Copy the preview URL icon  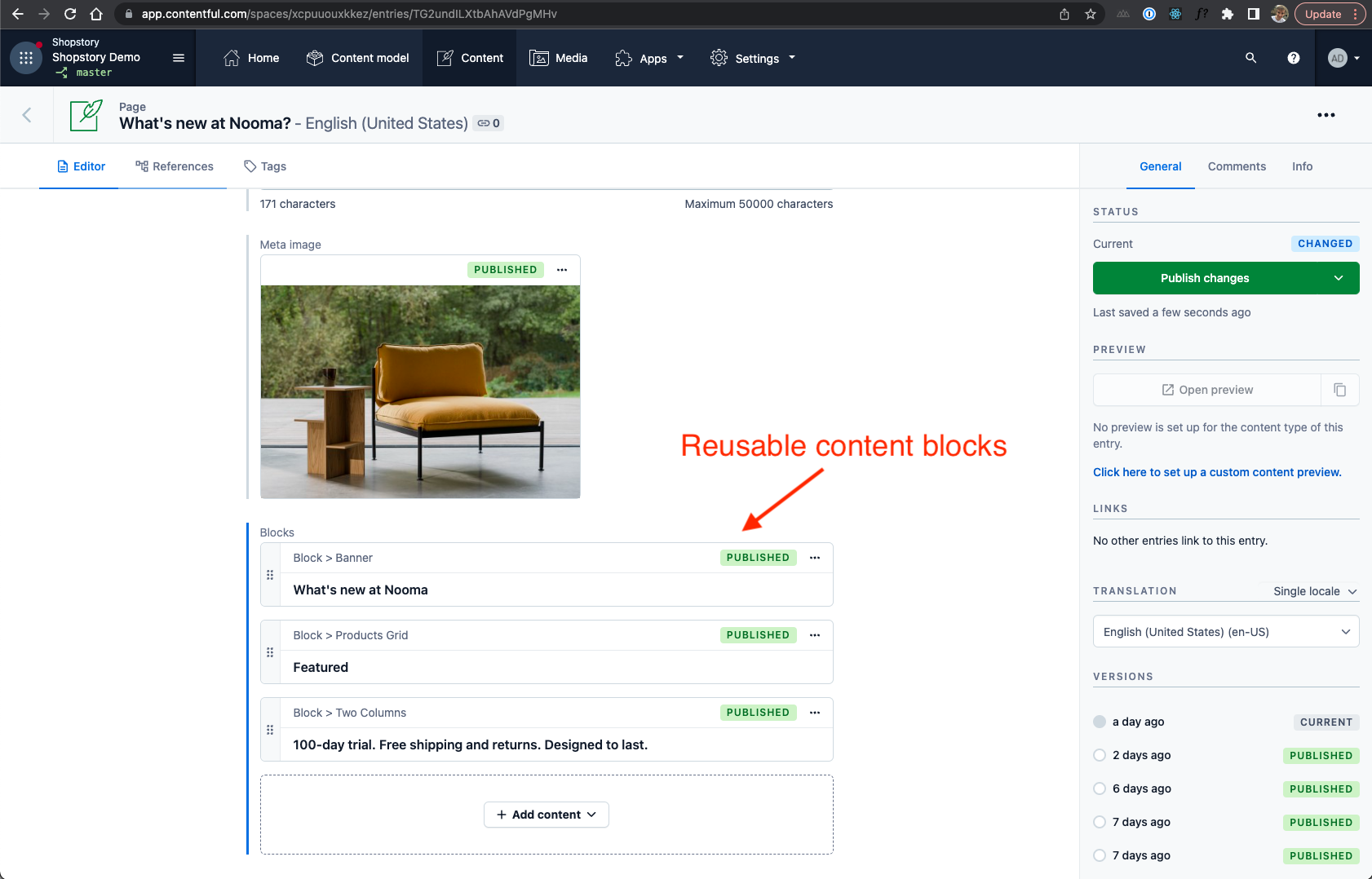(1340, 390)
